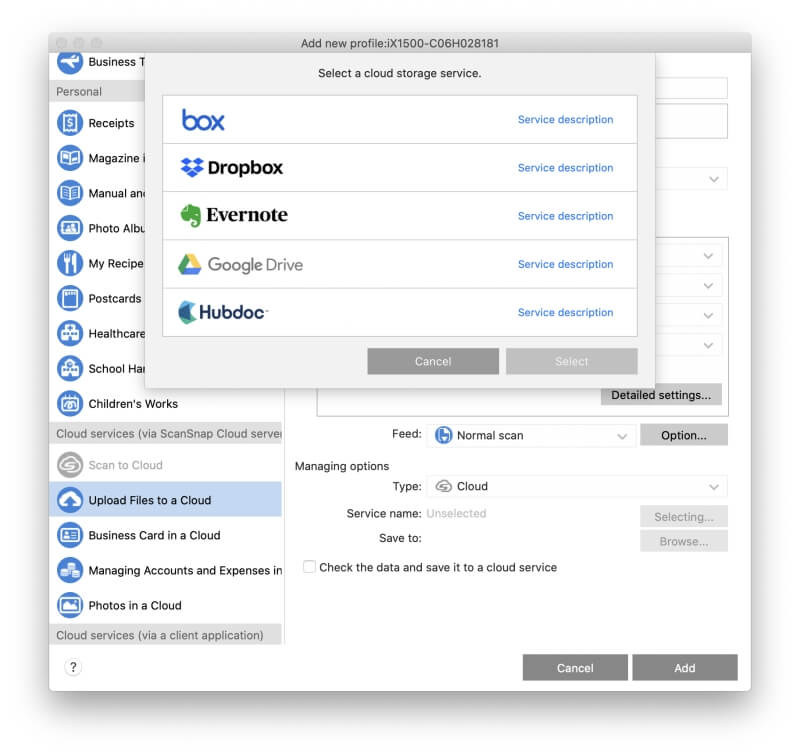This screenshot has width=800, height=756.
Task: Choose the Box logo in service list
Action: tap(203, 120)
